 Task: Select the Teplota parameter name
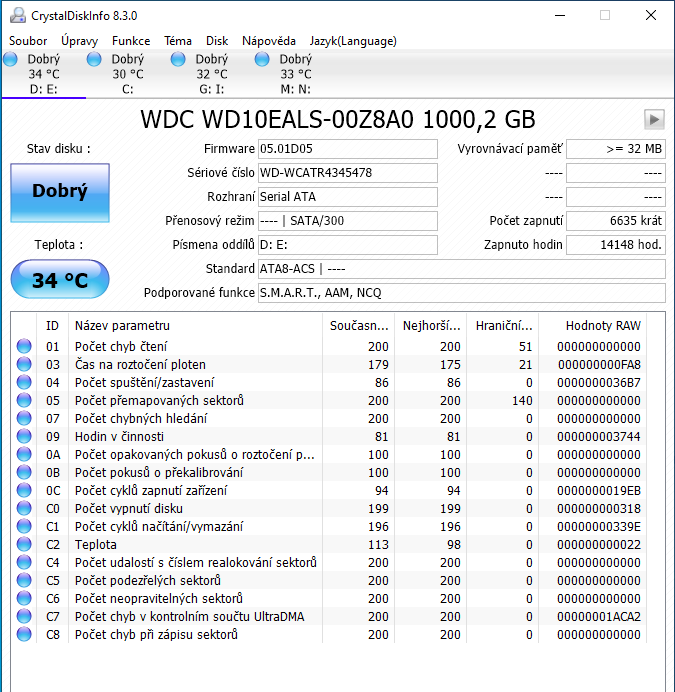pyautogui.click(x=96, y=545)
